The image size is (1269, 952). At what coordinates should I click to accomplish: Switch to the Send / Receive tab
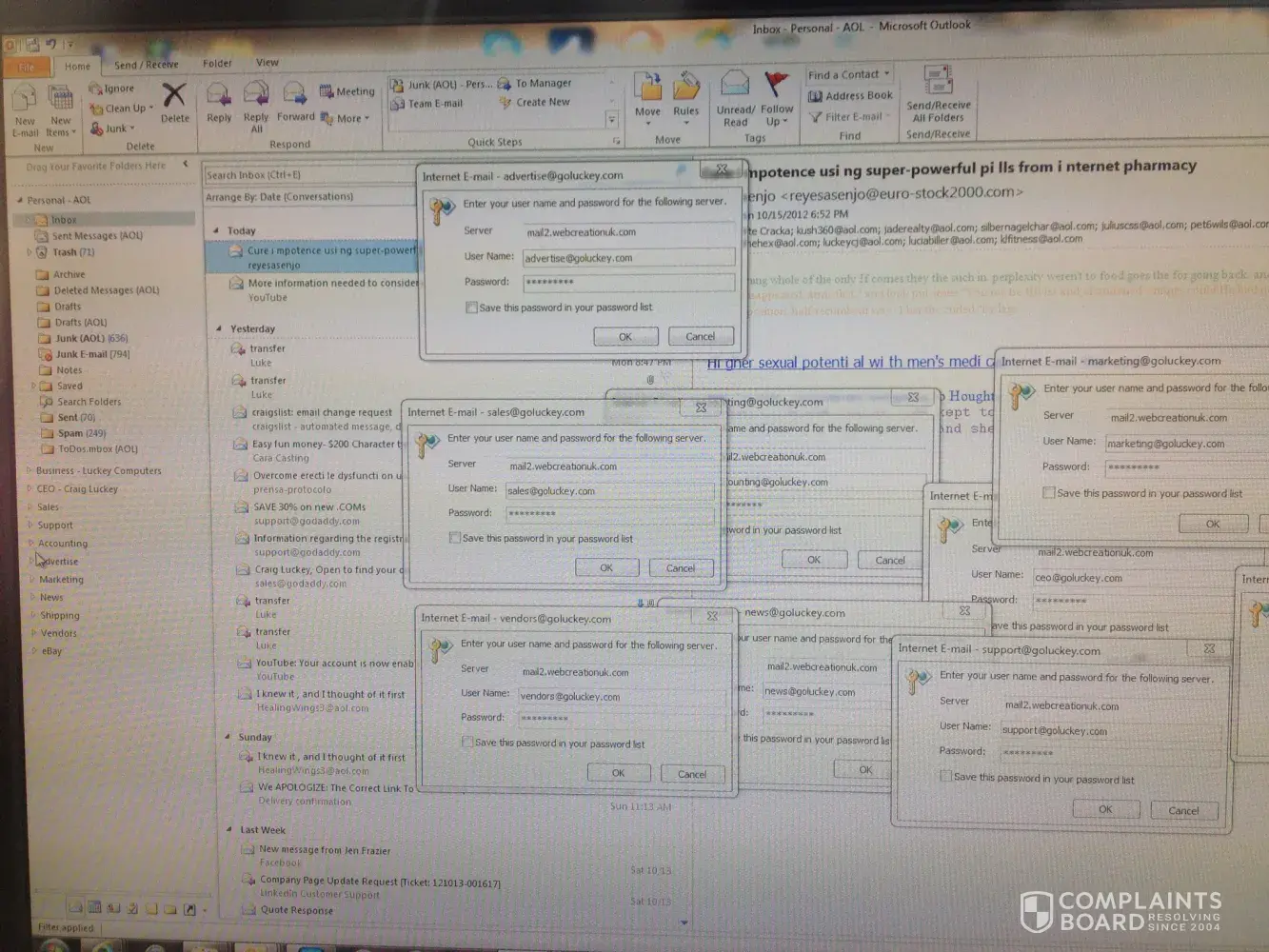[146, 65]
